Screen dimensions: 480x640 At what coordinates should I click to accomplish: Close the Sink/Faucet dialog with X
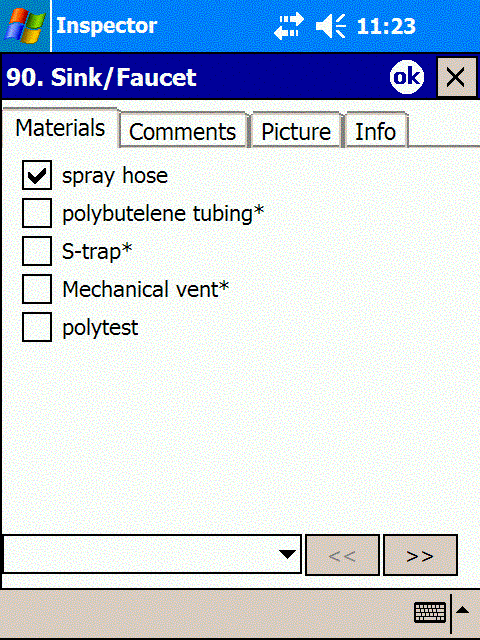point(456,77)
